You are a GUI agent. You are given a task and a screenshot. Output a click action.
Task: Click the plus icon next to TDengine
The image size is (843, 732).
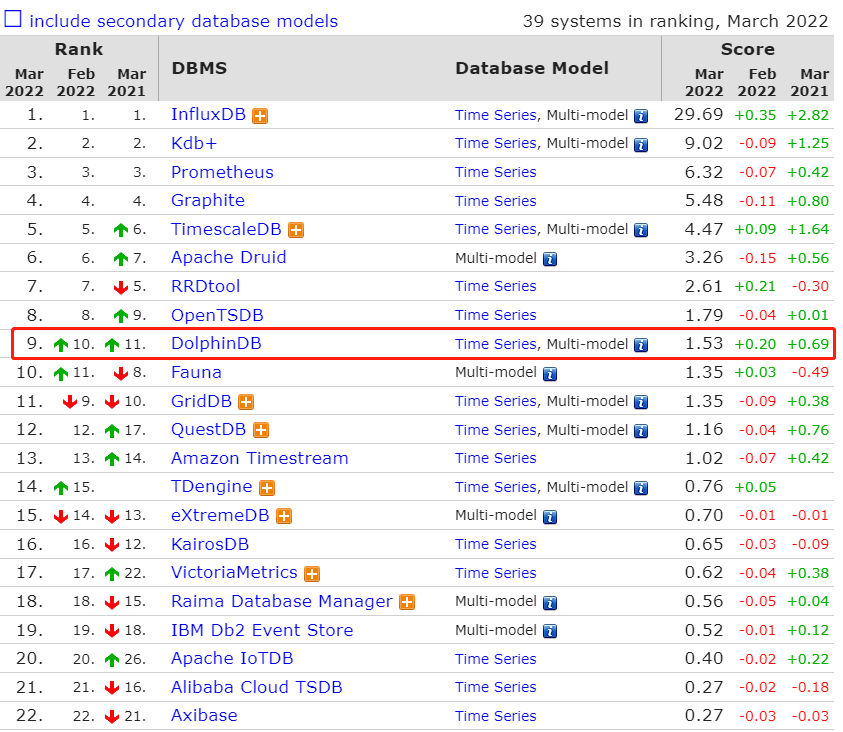coord(267,488)
